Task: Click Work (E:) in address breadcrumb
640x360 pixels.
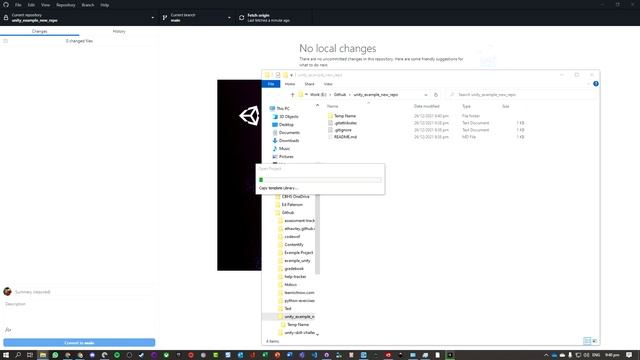Action: [318, 95]
